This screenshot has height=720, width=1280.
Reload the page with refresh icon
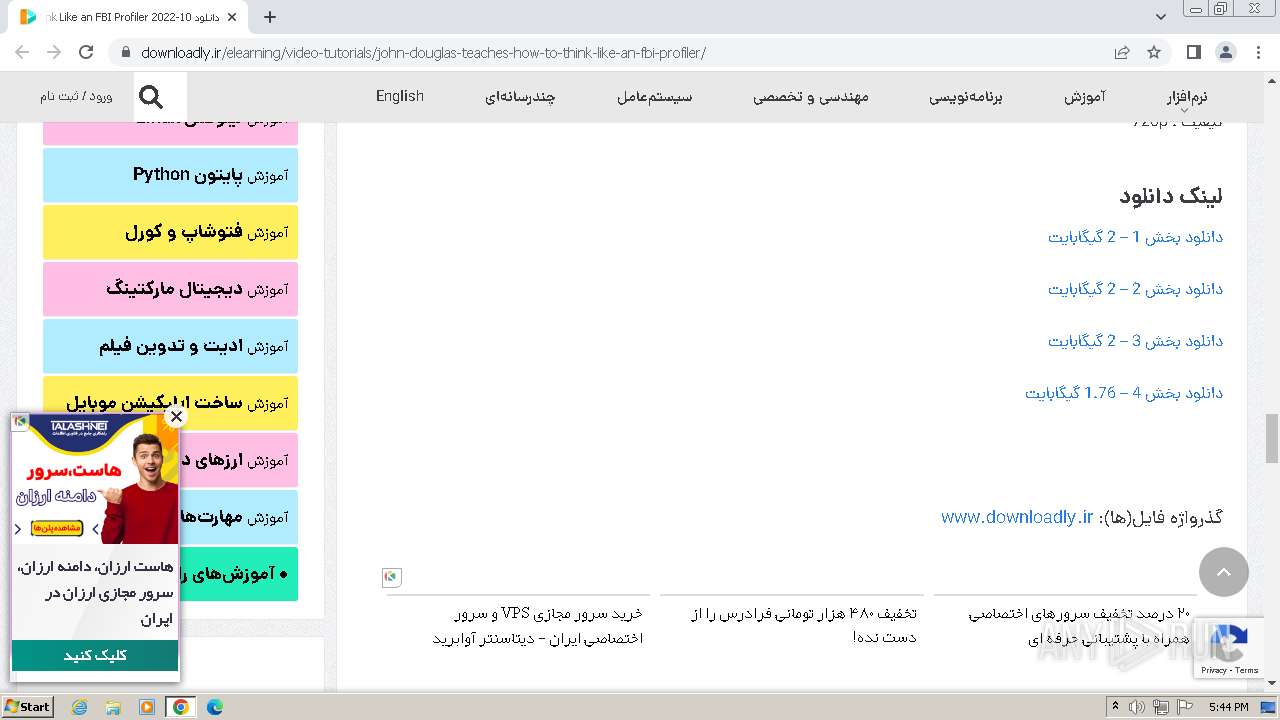tap(86, 52)
